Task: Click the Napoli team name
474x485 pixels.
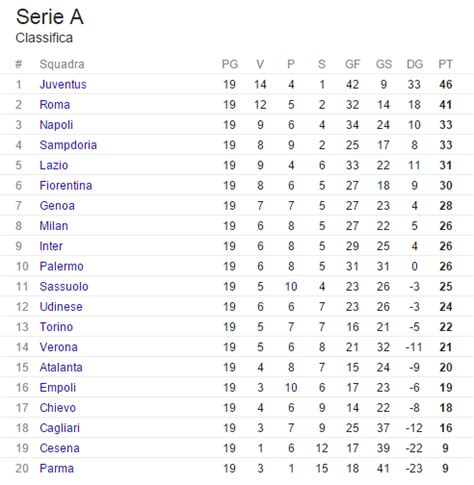Action: click(56, 125)
